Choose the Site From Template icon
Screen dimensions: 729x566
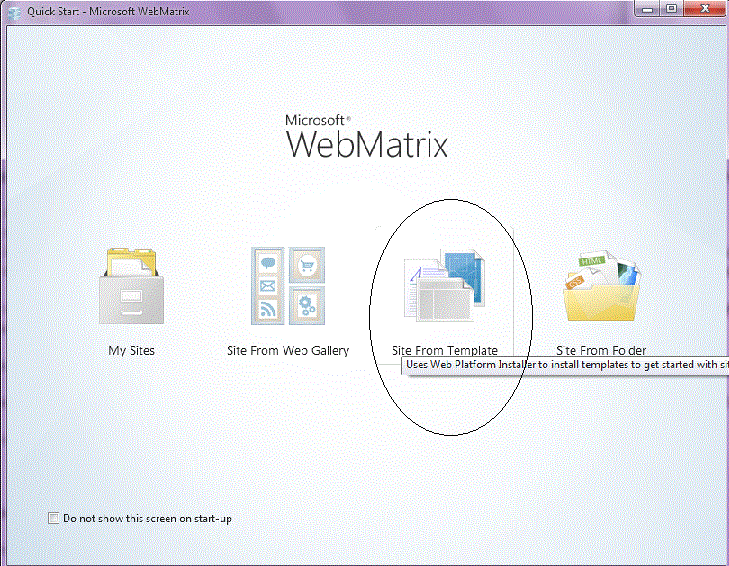[x=444, y=285]
